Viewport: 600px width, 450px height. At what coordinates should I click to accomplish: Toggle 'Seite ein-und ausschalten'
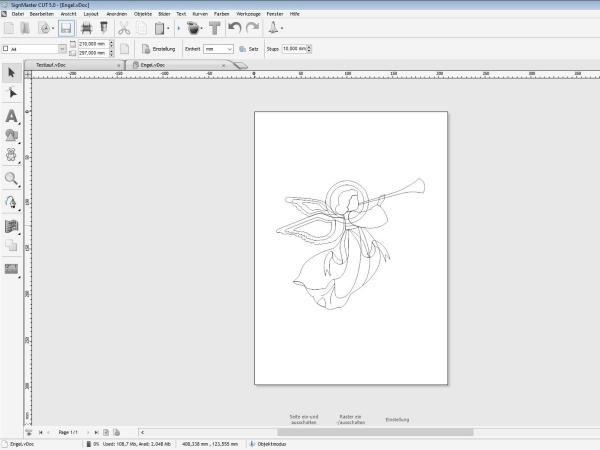tap(304, 419)
